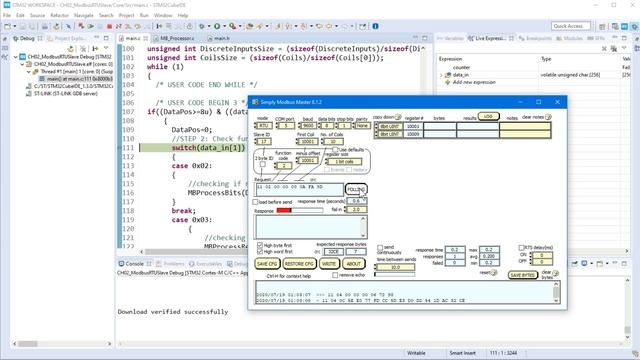The height and width of the screenshot is (360, 640).
Task: Click the copy down icon in Modbus window
Action: [x=398, y=117]
